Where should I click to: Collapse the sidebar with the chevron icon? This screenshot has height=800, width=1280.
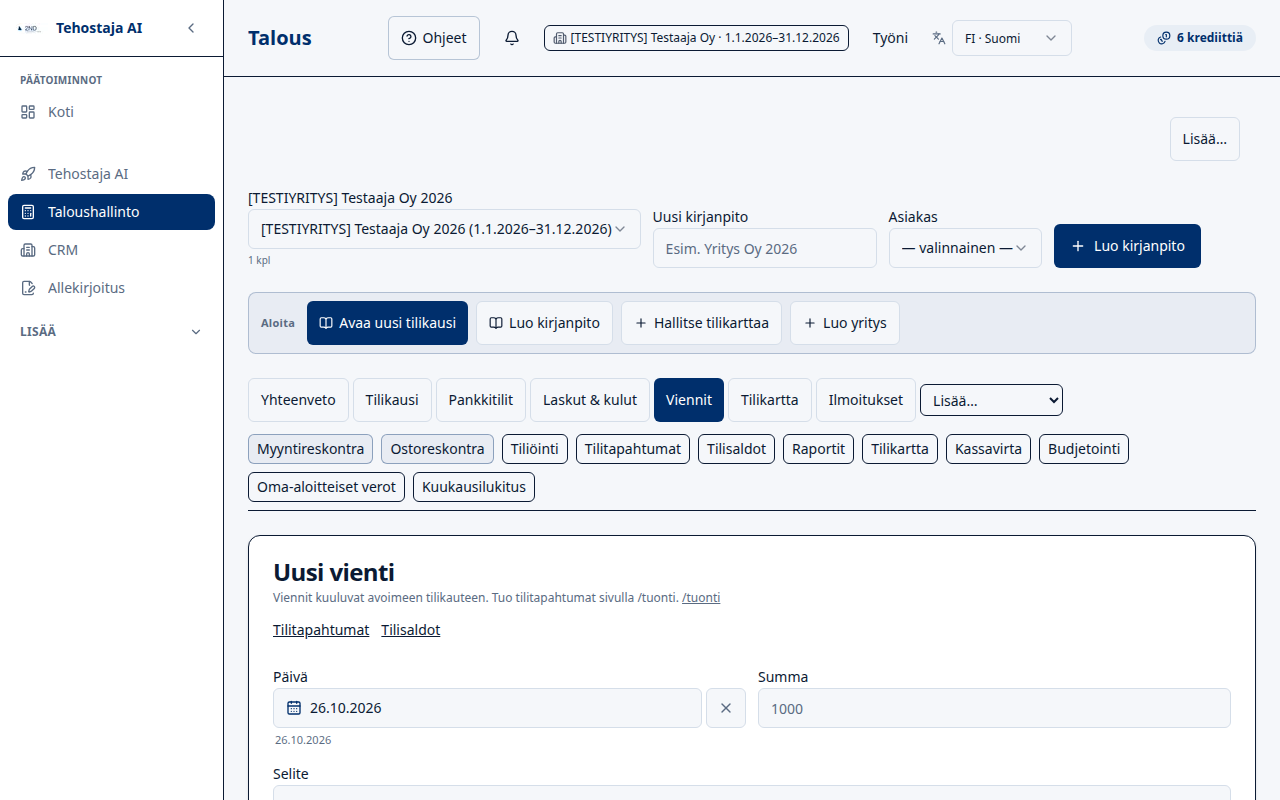point(191,28)
